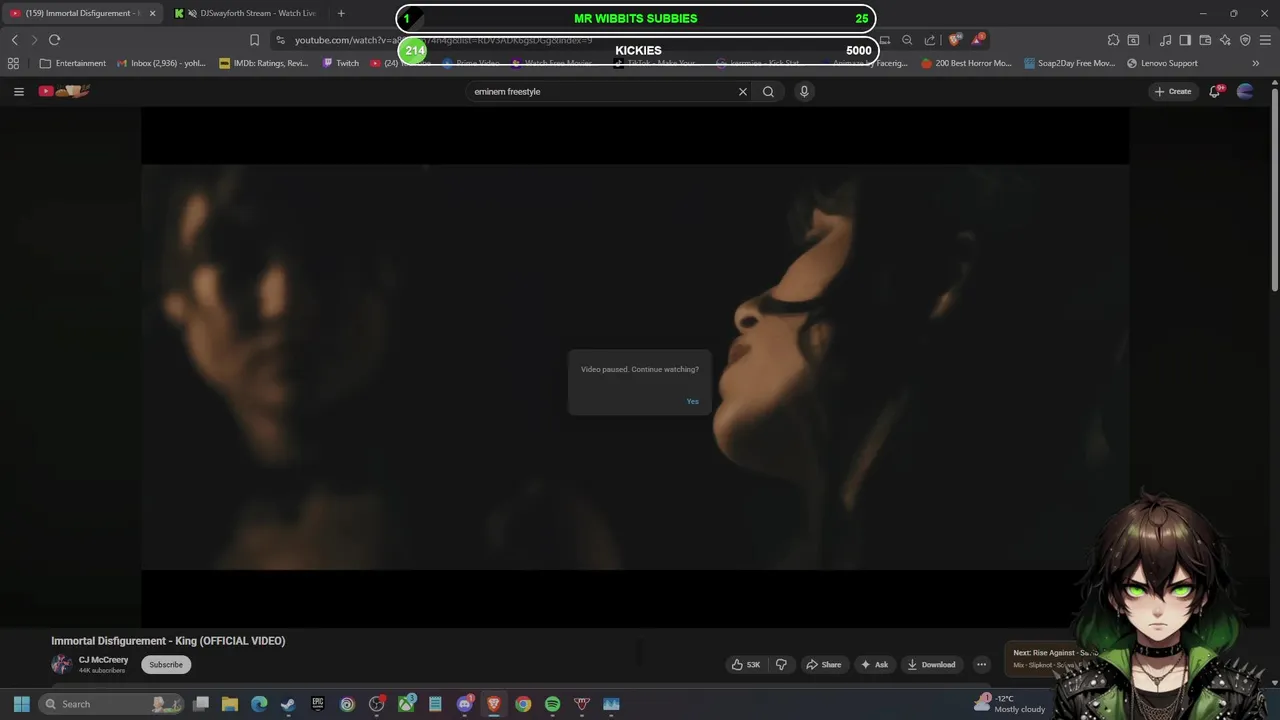The height and width of the screenshot is (720, 1280).
Task: Open the Twitch bookmark
Action: click(341, 63)
